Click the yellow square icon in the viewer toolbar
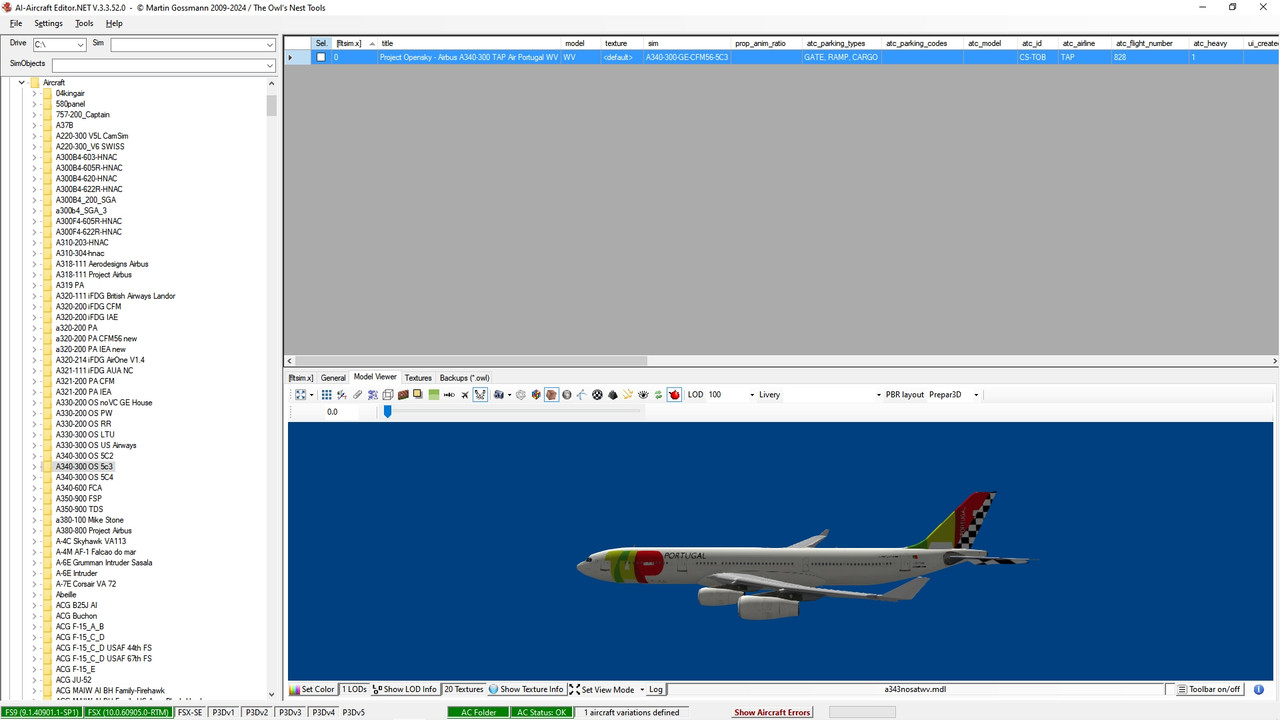 [x=418, y=394]
